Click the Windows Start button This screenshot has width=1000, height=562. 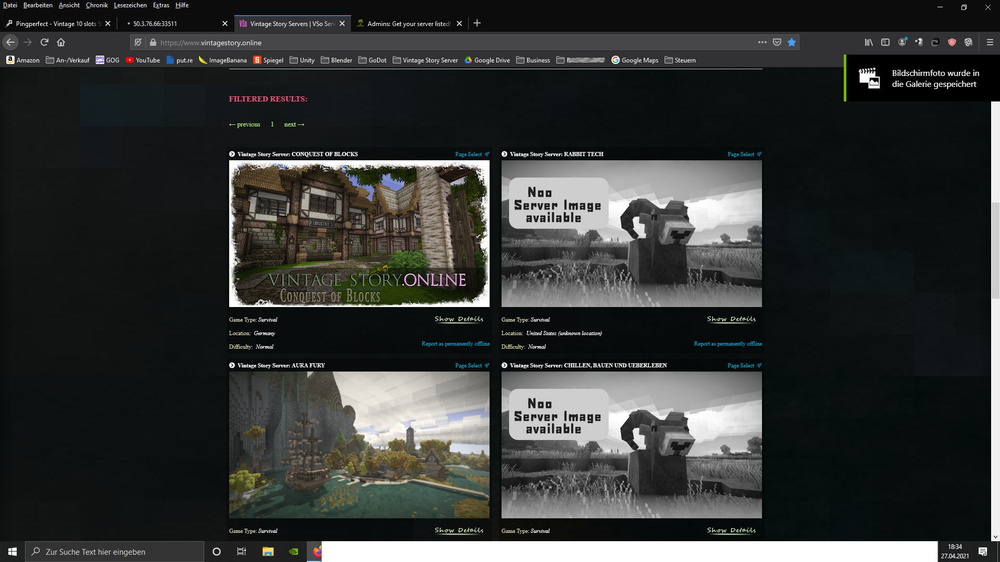pos(12,551)
